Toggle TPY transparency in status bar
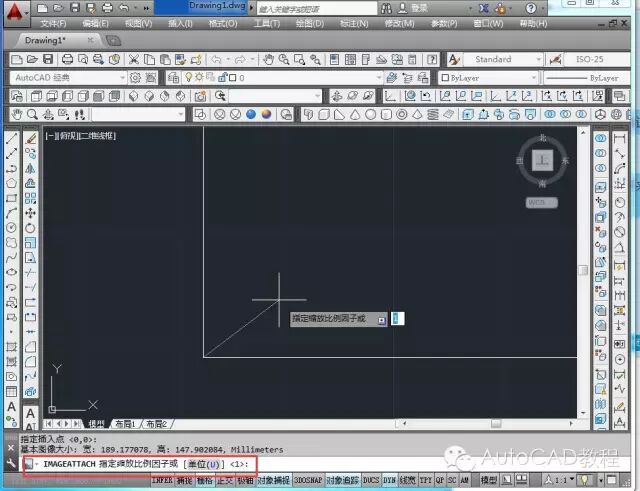Viewport: 640px width, 491px height. 426,480
